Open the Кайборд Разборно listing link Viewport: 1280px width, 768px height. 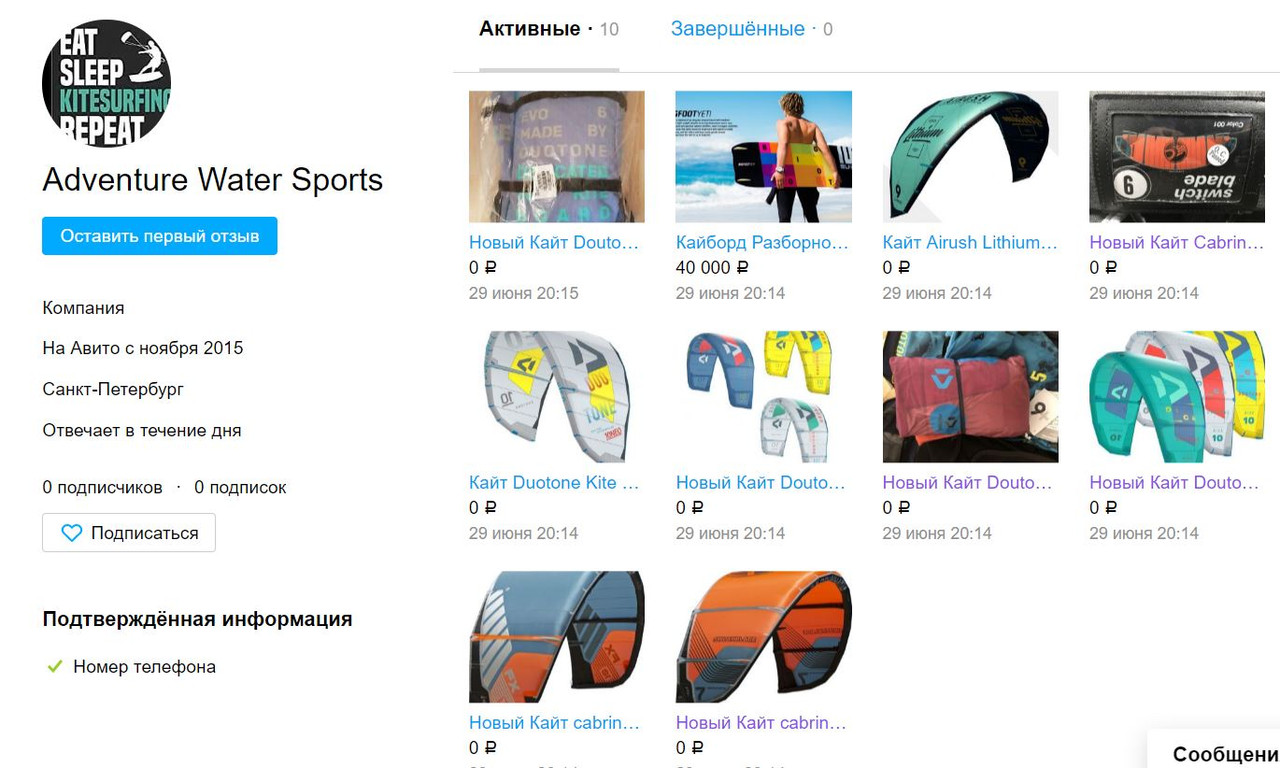click(x=762, y=242)
